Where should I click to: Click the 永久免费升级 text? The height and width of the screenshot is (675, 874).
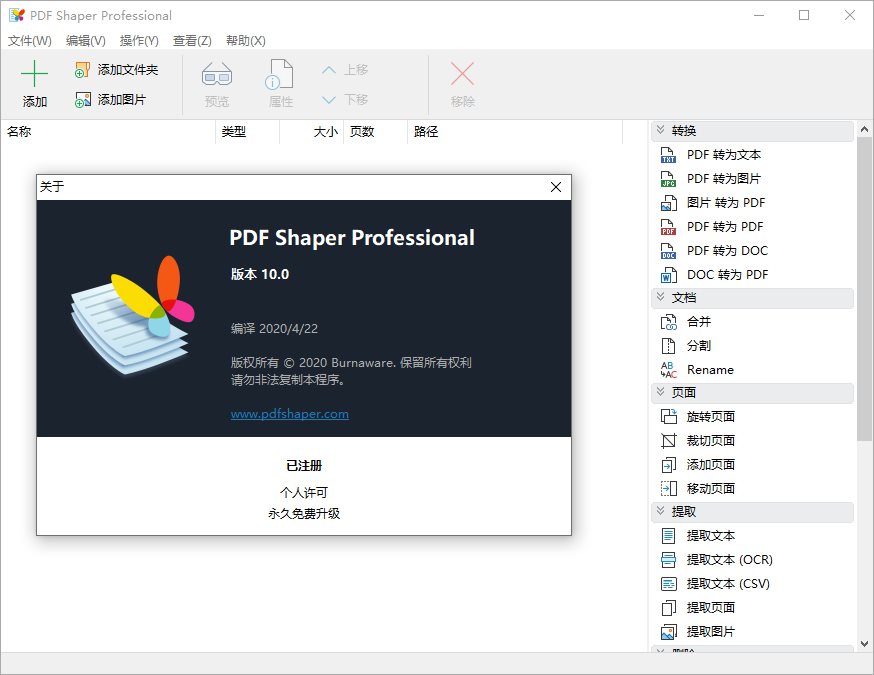tap(304, 514)
